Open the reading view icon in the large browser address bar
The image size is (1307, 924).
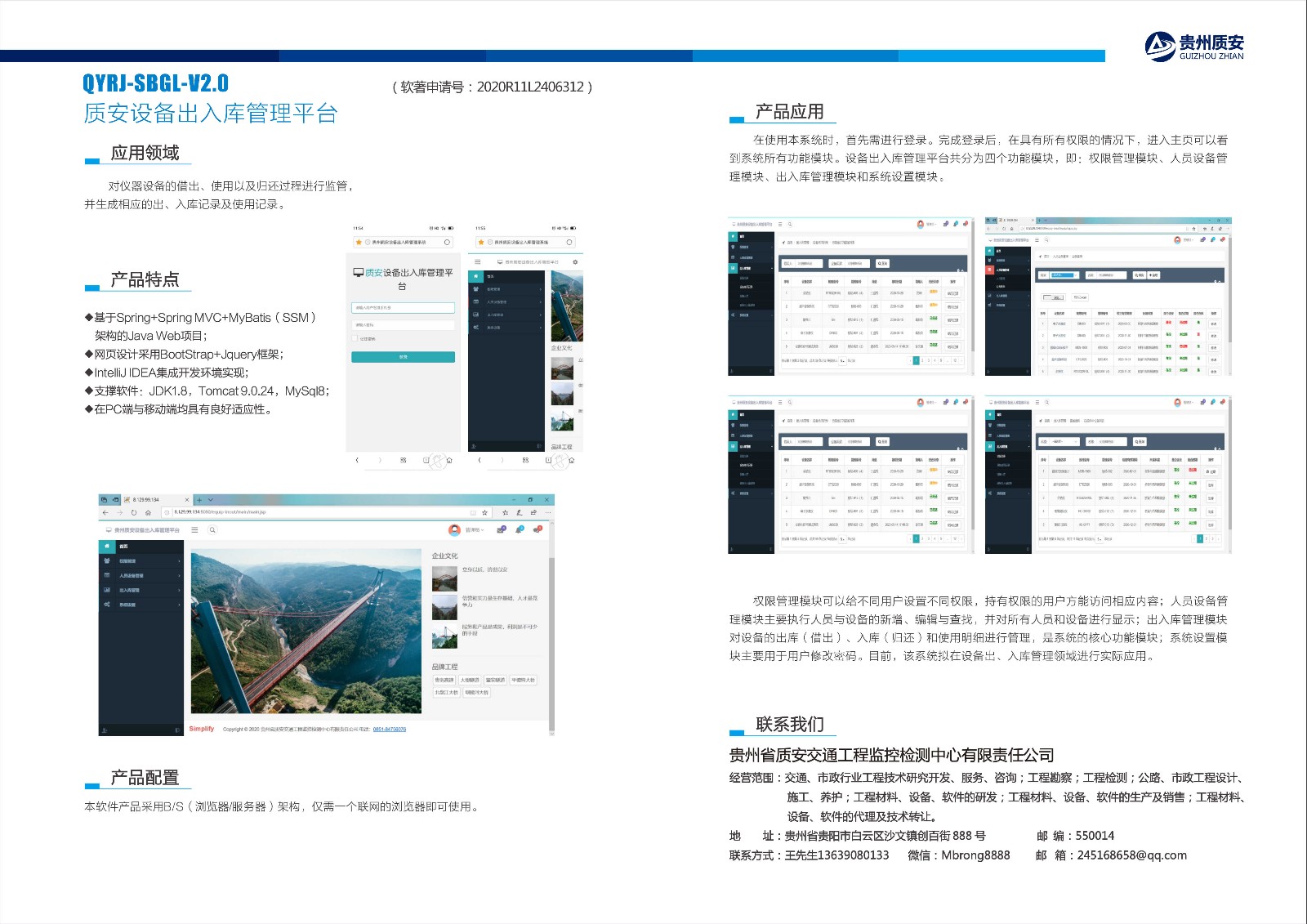473,512
